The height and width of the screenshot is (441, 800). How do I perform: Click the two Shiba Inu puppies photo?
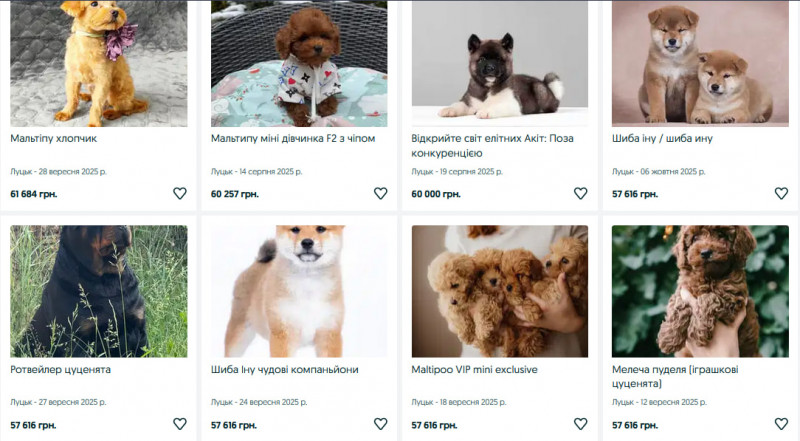700,62
